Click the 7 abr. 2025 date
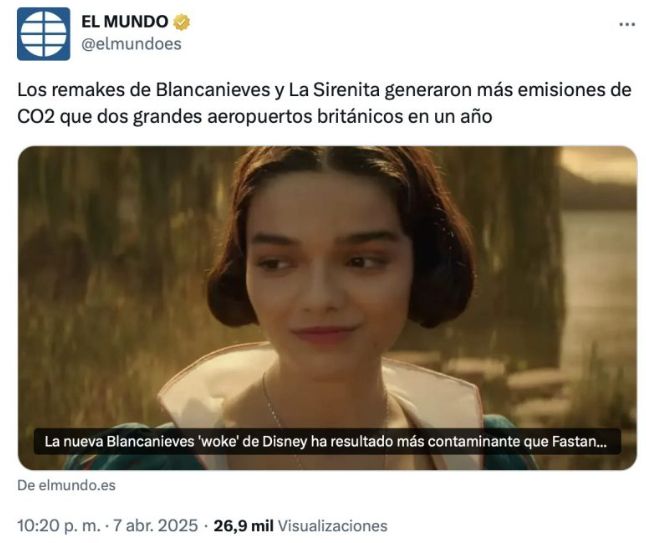 coord(155,526)
